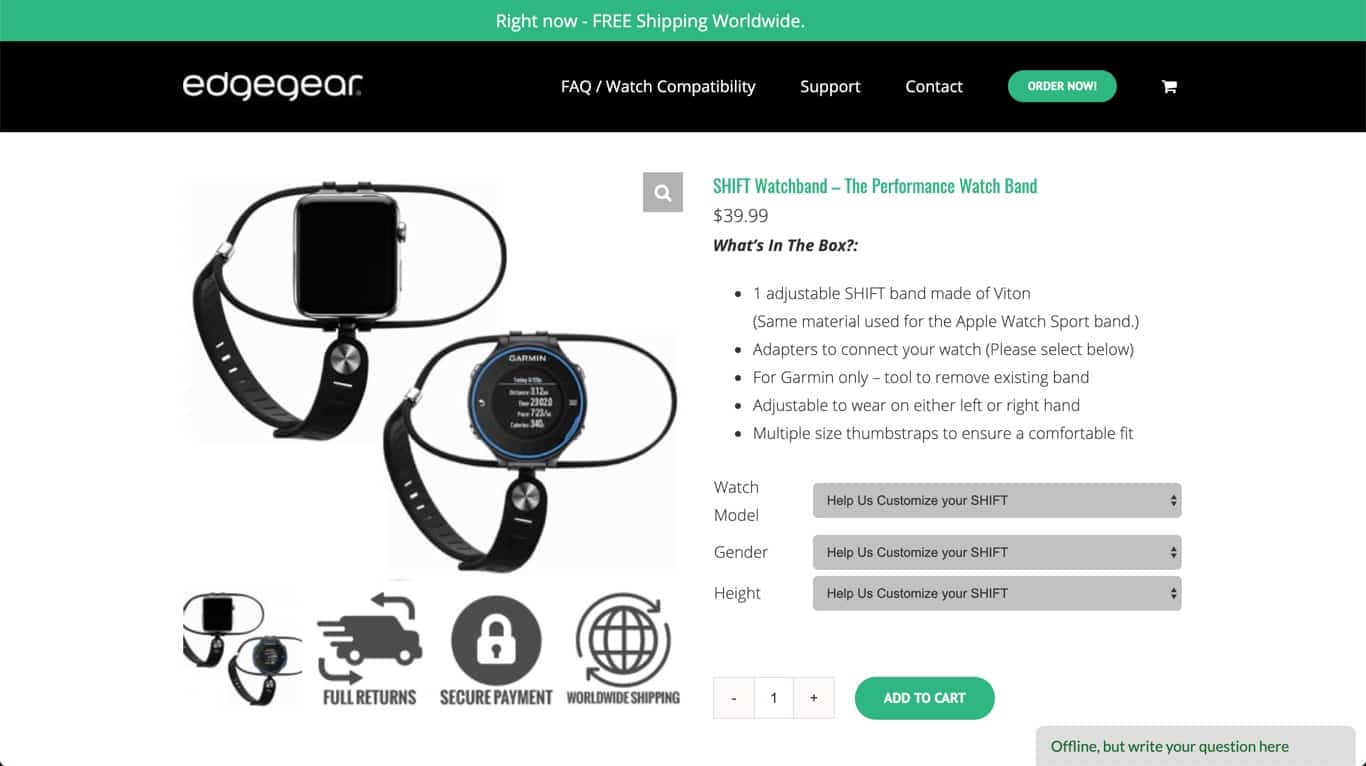Select the Full Returns truck thumbnail
1366x766 pixels.
click(370, 648)
